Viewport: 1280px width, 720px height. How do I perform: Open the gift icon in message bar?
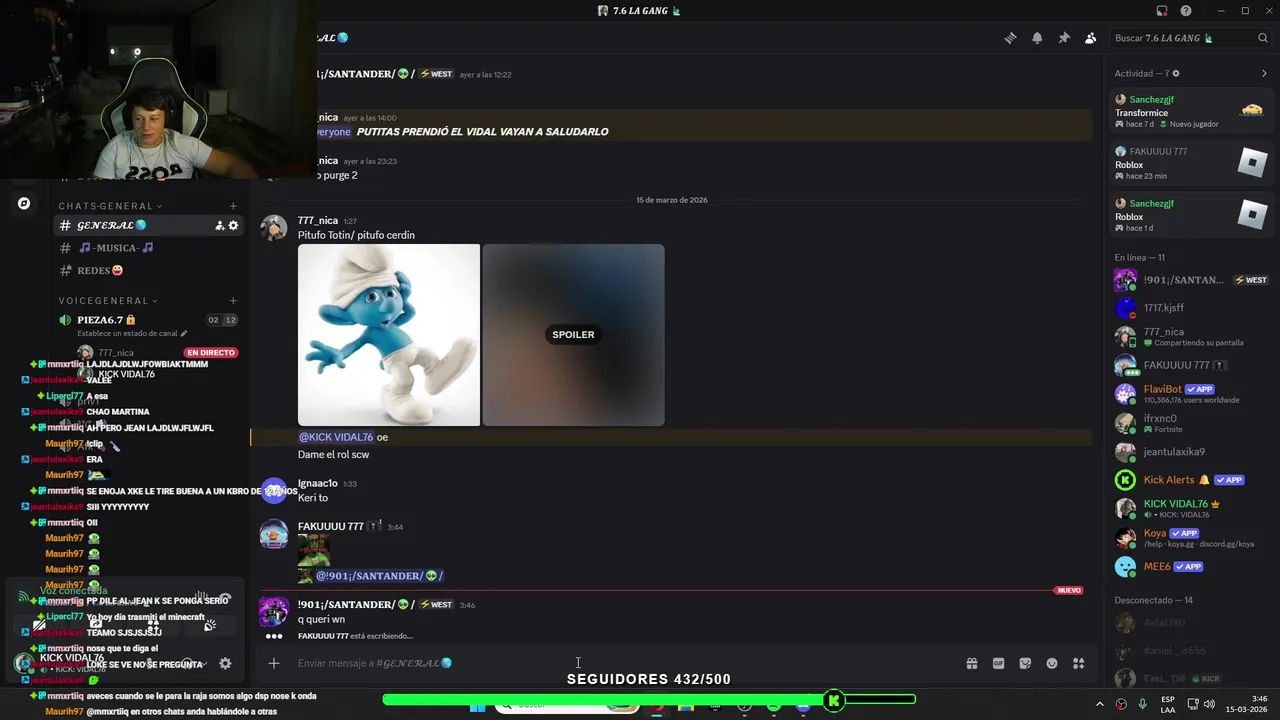pyautogui.click(x=971, y=663)
